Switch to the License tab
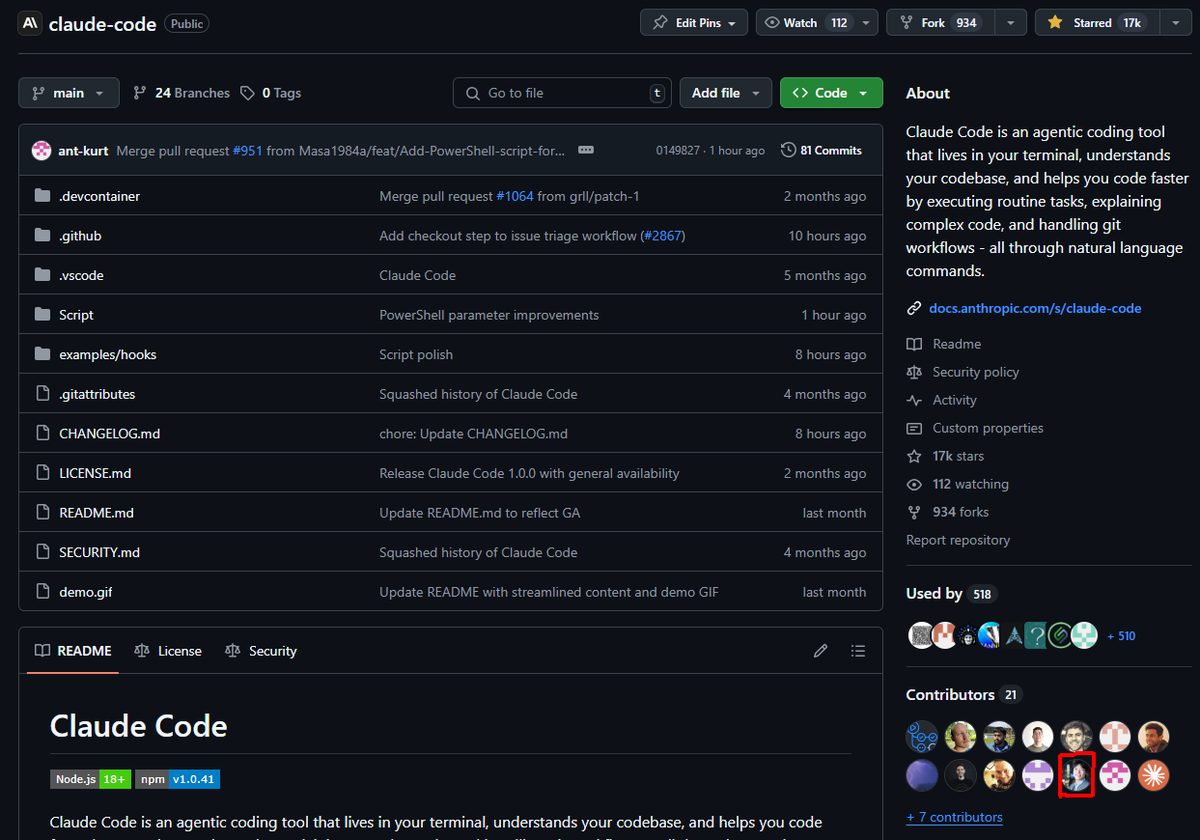The height and width of the screenshot is (840, 1200). pyautogui.click(x=168, y=651)
